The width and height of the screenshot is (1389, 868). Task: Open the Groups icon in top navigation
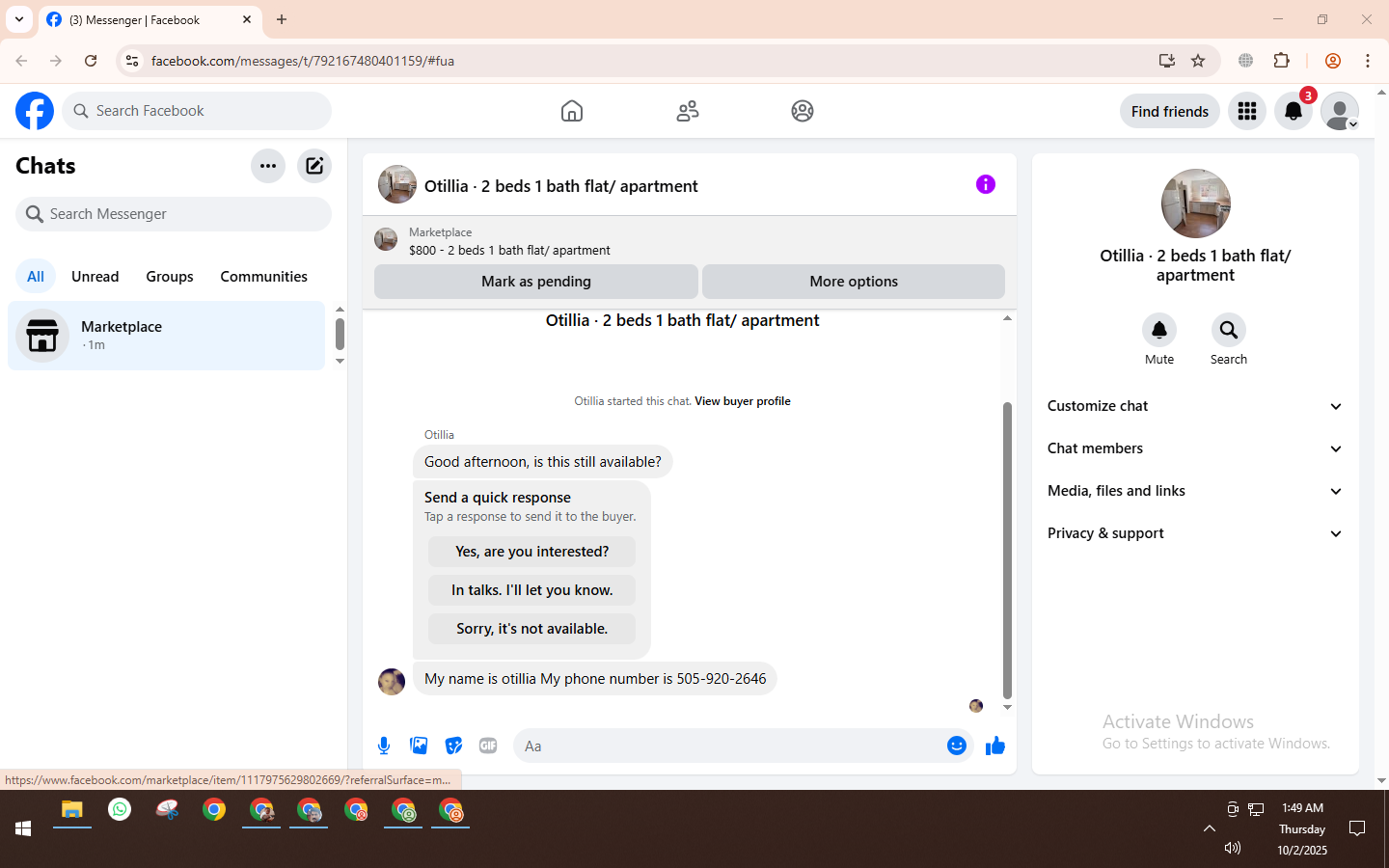803,111
